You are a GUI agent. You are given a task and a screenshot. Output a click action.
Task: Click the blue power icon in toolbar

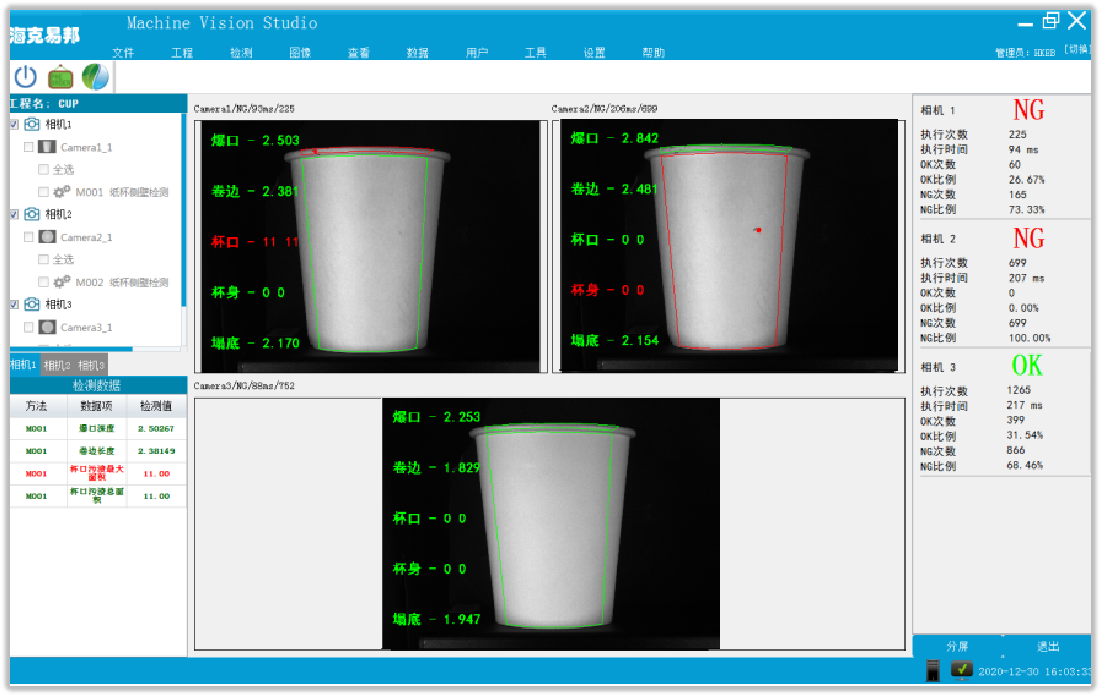(x=26, y=77)
